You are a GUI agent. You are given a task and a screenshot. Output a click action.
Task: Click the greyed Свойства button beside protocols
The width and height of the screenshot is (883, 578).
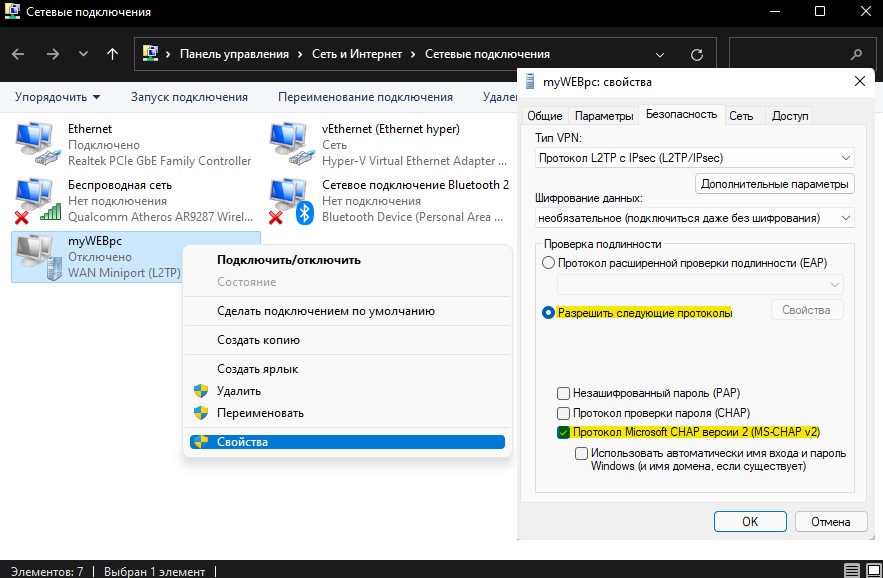pos(806,310)
